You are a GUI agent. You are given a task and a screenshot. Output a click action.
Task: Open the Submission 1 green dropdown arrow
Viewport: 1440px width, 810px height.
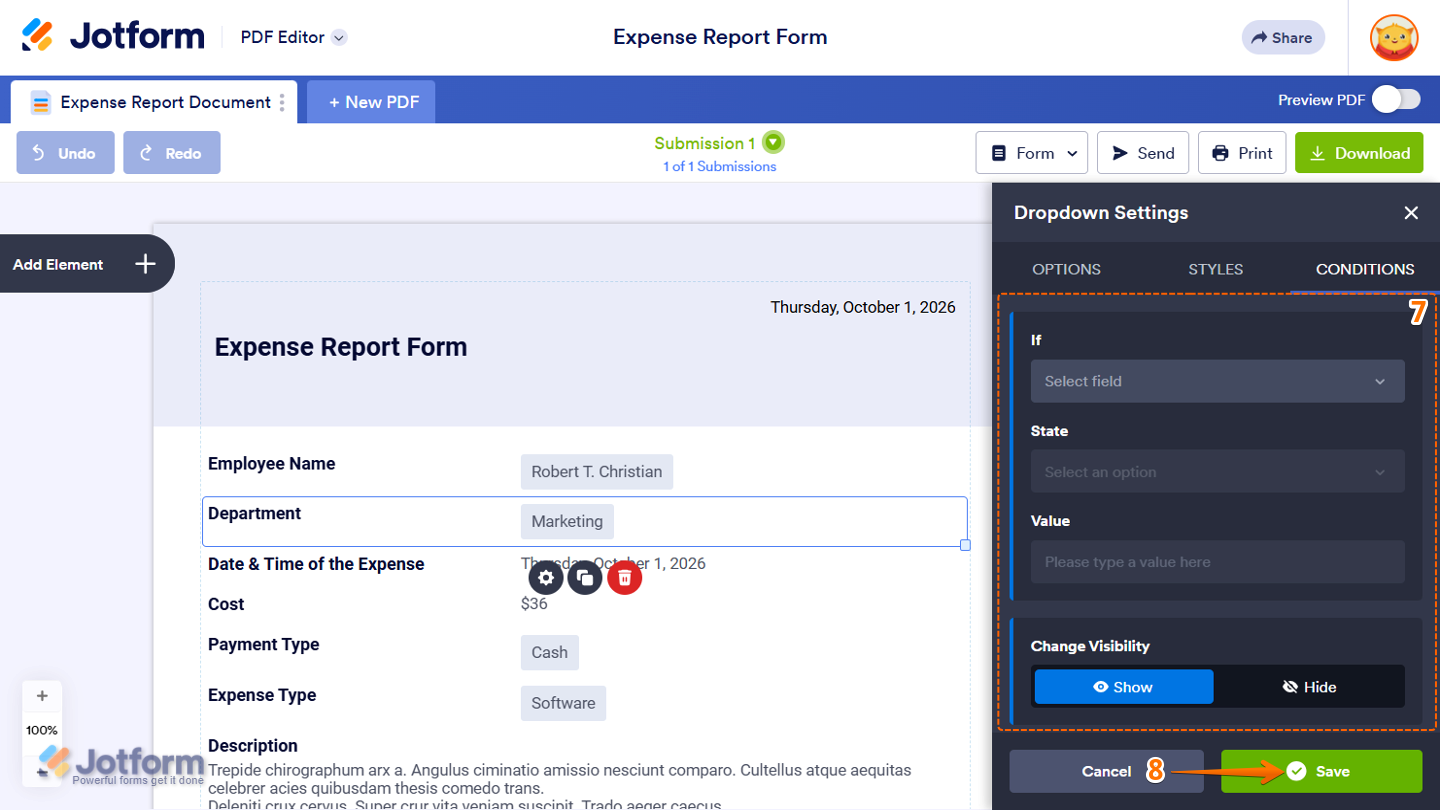[773, 142]
